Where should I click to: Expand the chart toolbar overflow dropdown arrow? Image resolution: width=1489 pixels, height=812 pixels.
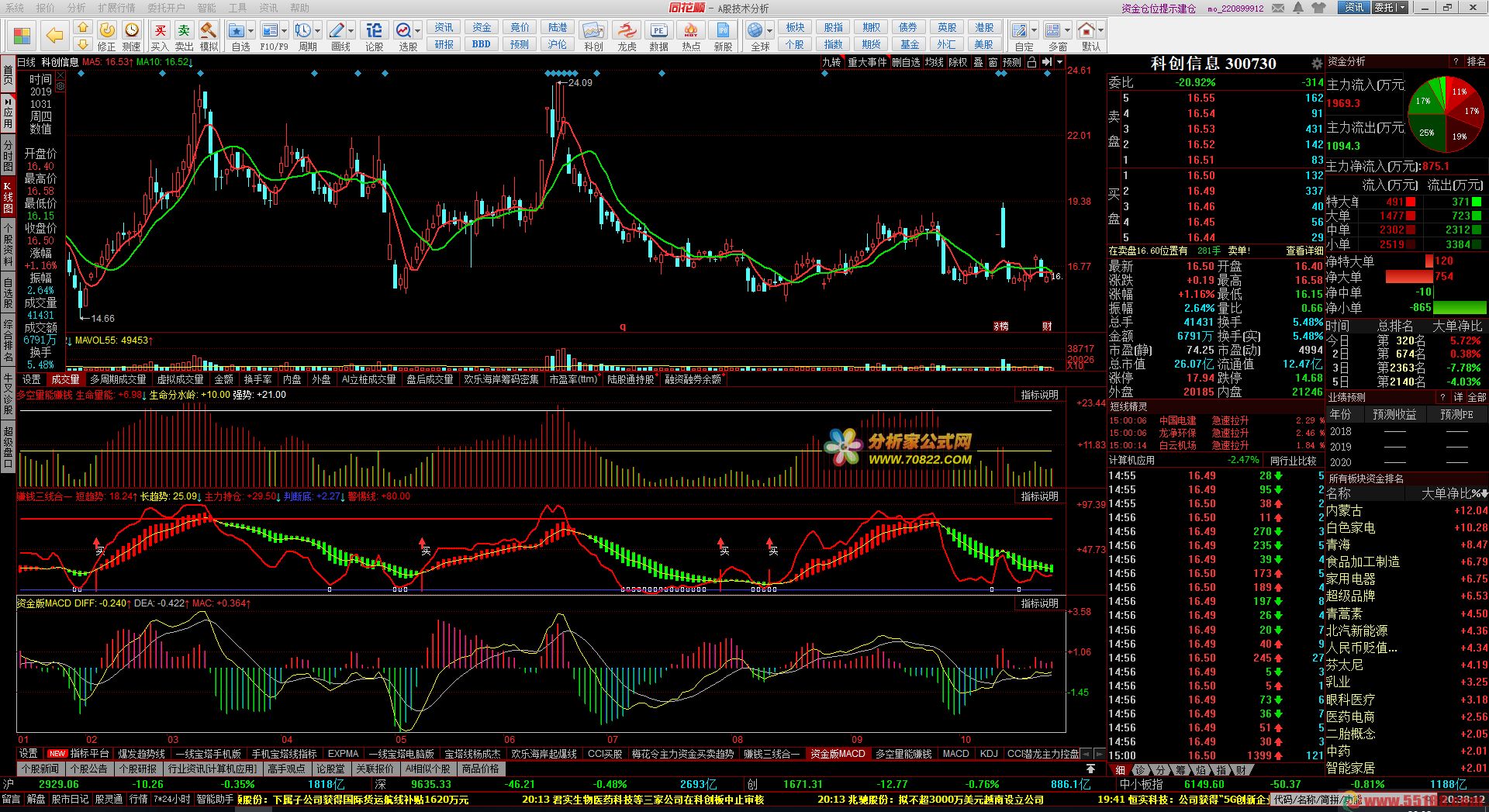click(x=1059, y=62)
